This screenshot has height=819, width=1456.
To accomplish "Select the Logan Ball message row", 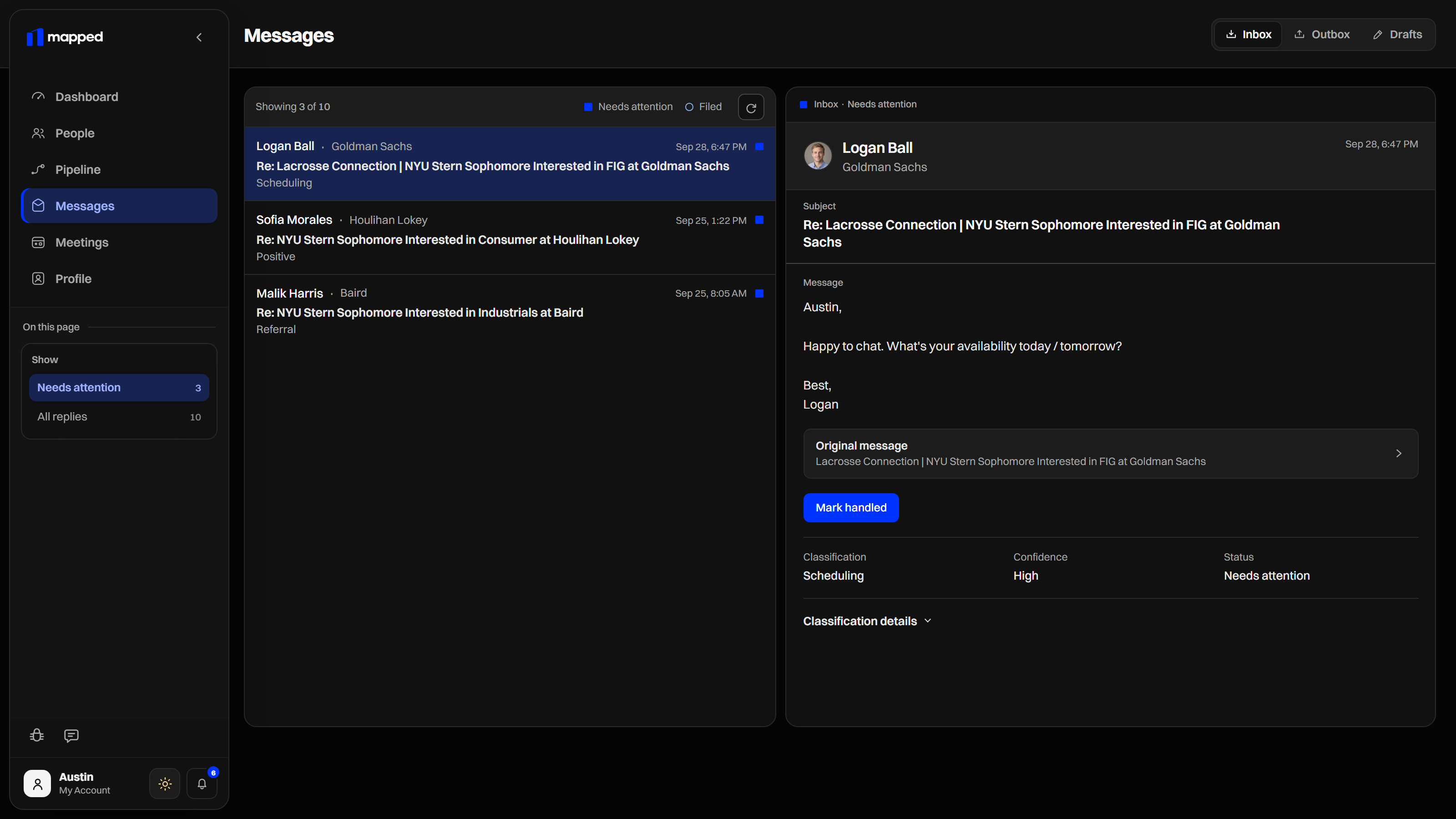I will tap(510, 164).
